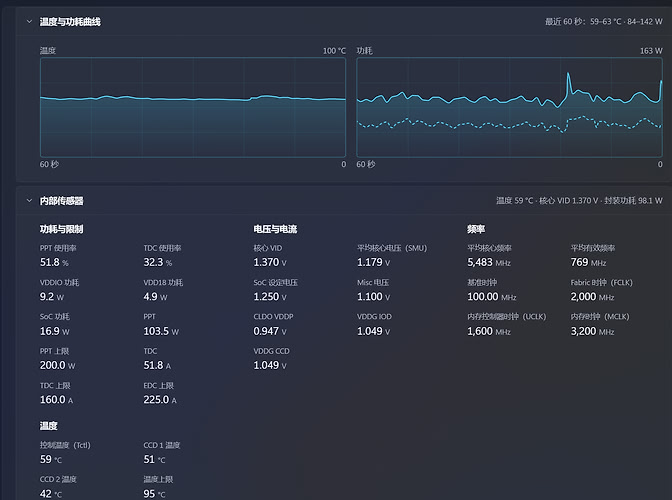Image resolution: width=672 pixels, height=500 pixels.
Task: Select the 基准时钟 value 100.00 MHz
Action: (x=492, y=296)
